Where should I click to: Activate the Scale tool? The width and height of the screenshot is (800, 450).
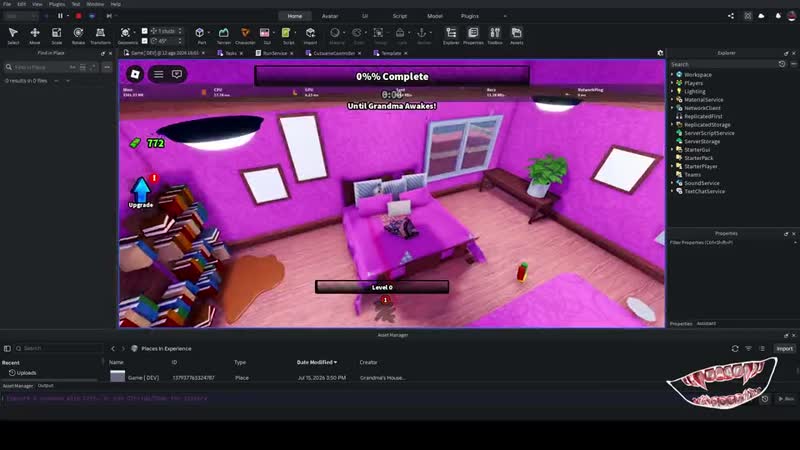(x=57, y=34)
